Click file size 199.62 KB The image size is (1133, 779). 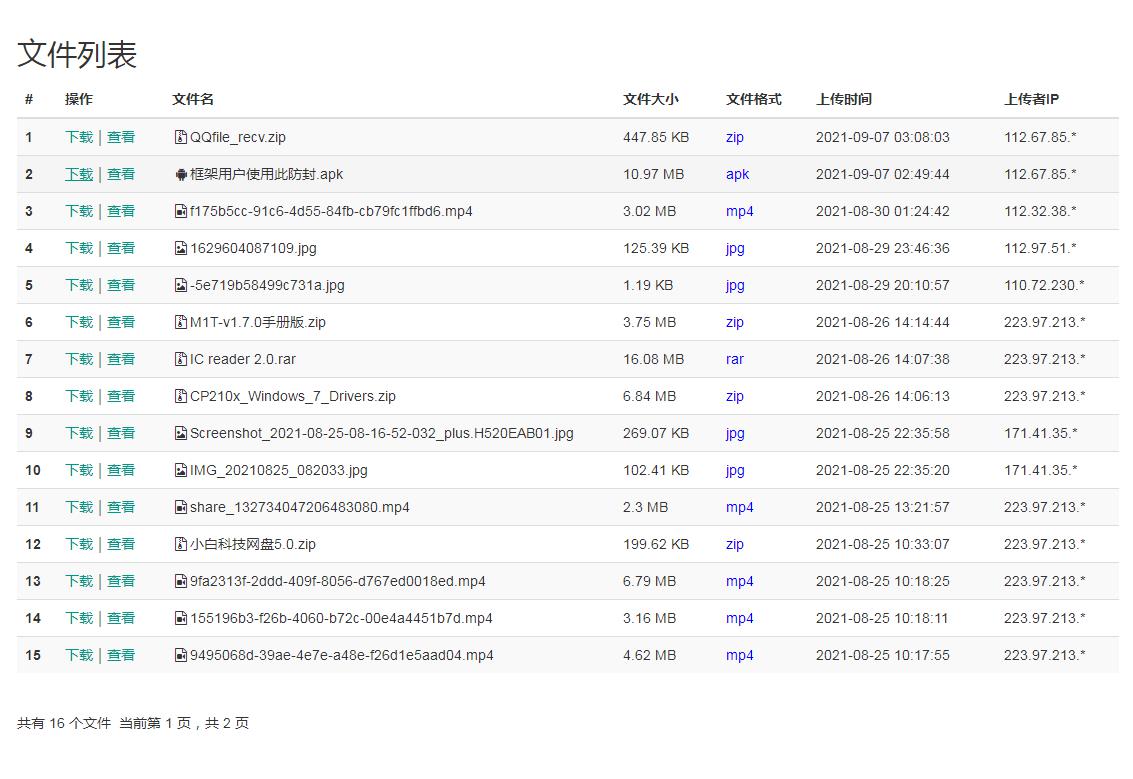click(x=656, y=544)
